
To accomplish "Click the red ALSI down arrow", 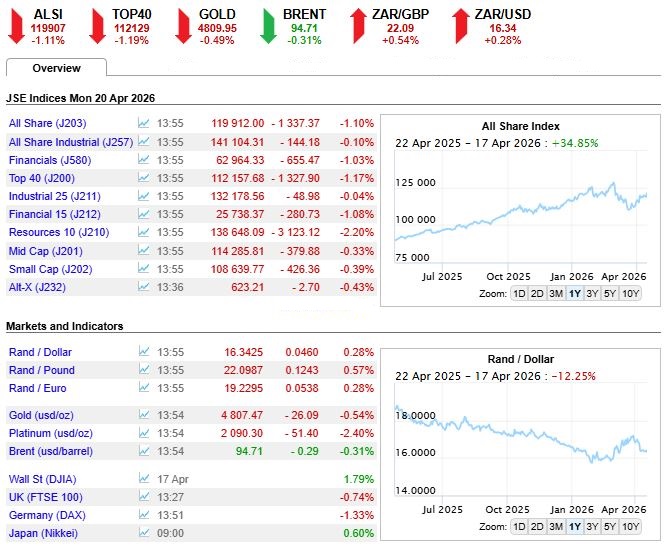I will tap(17, 27).
